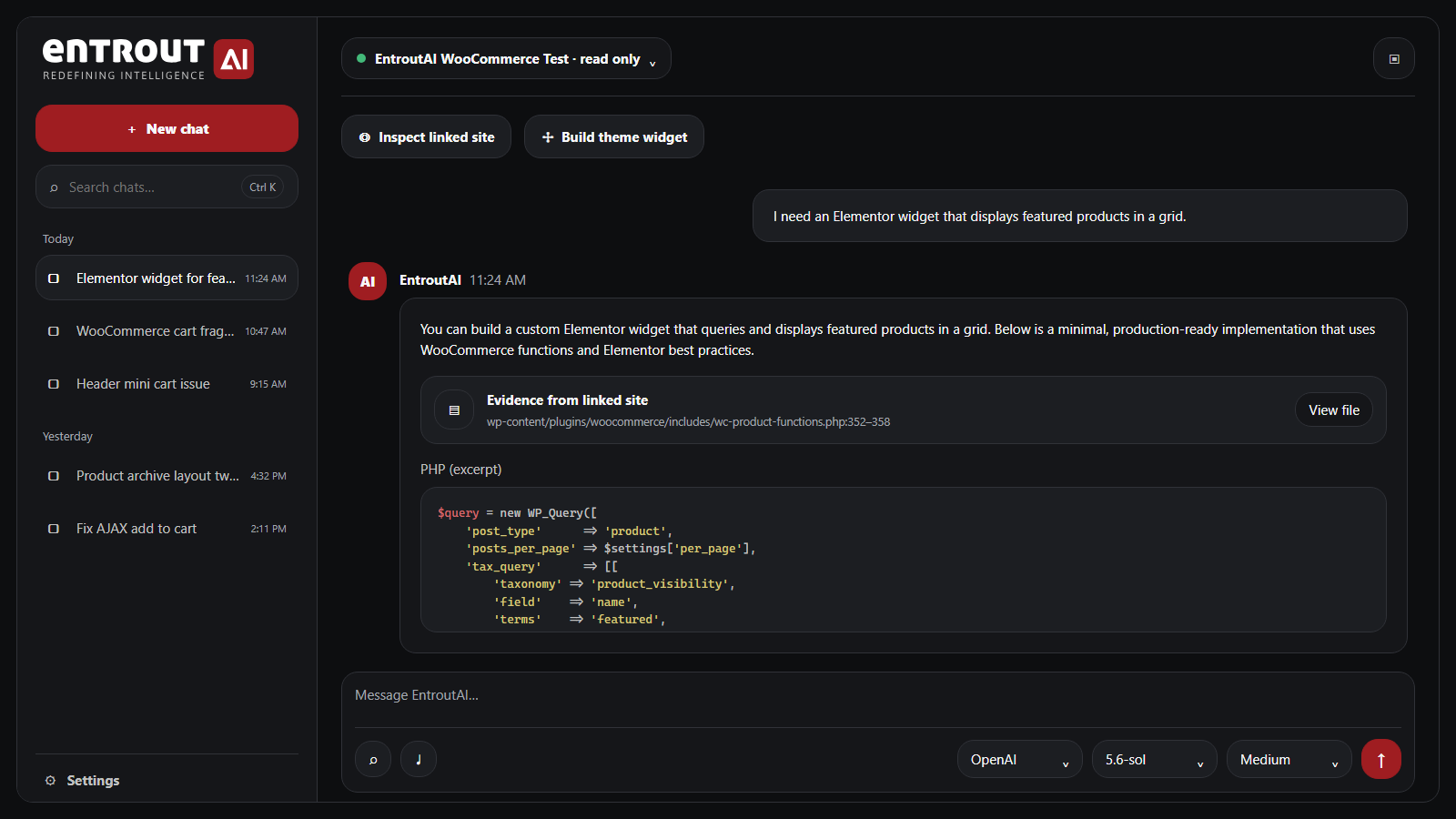Click the 11:24 AM timestamp beside EntroutAI
The width and height of the screenshot is (1456, 819).
498,280
